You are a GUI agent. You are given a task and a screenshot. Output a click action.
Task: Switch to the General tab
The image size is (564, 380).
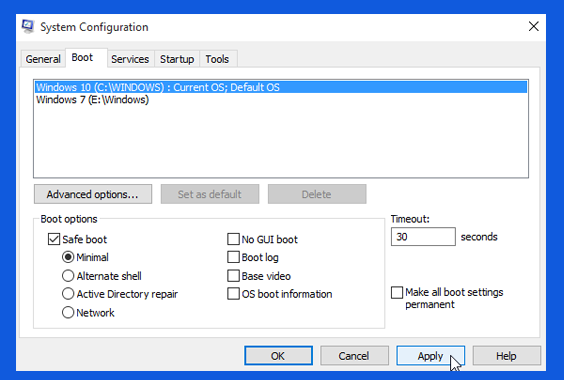[43, 59]
